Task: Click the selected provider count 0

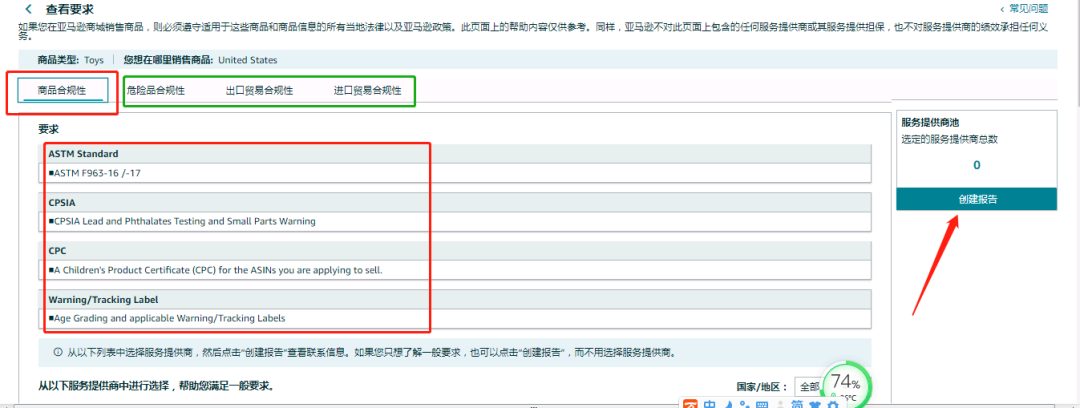Action: [x=977, y=165]
